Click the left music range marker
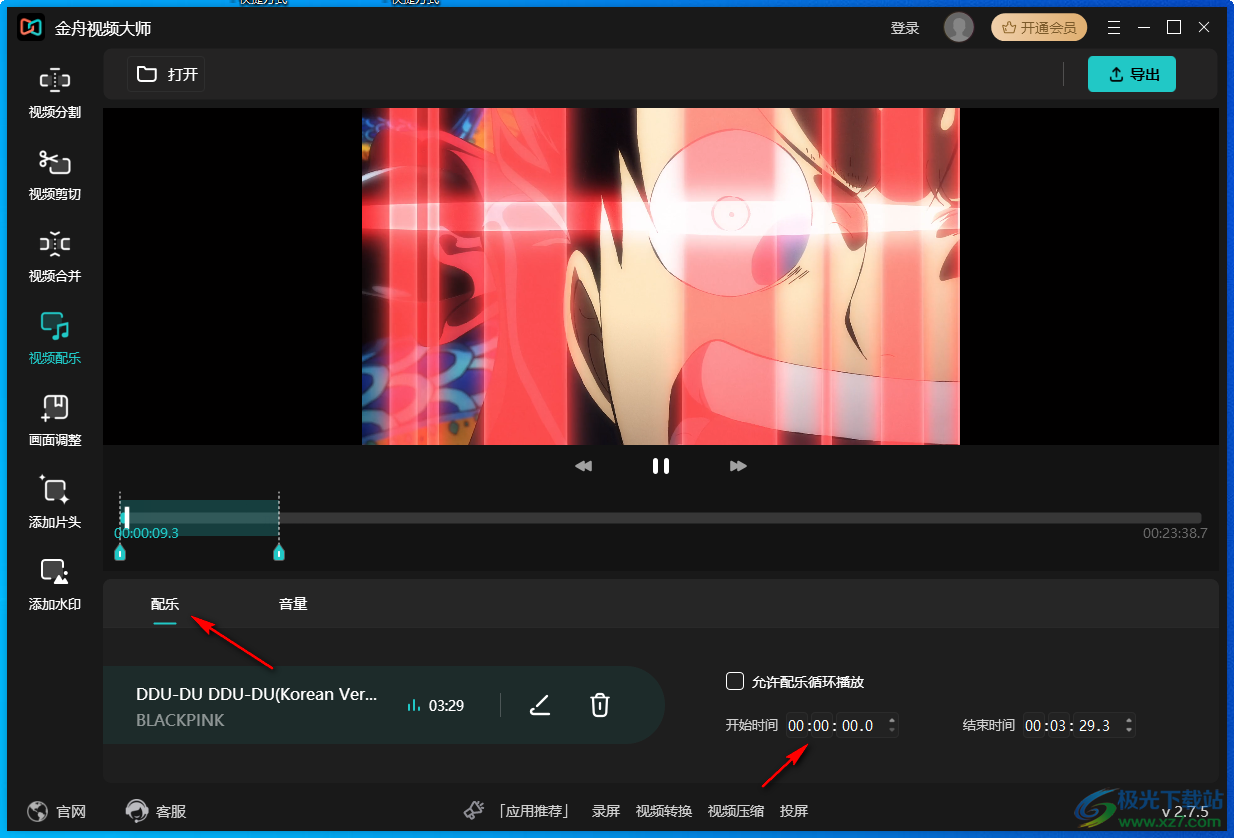Screen dimensions: 1234x838 [120, 552]
